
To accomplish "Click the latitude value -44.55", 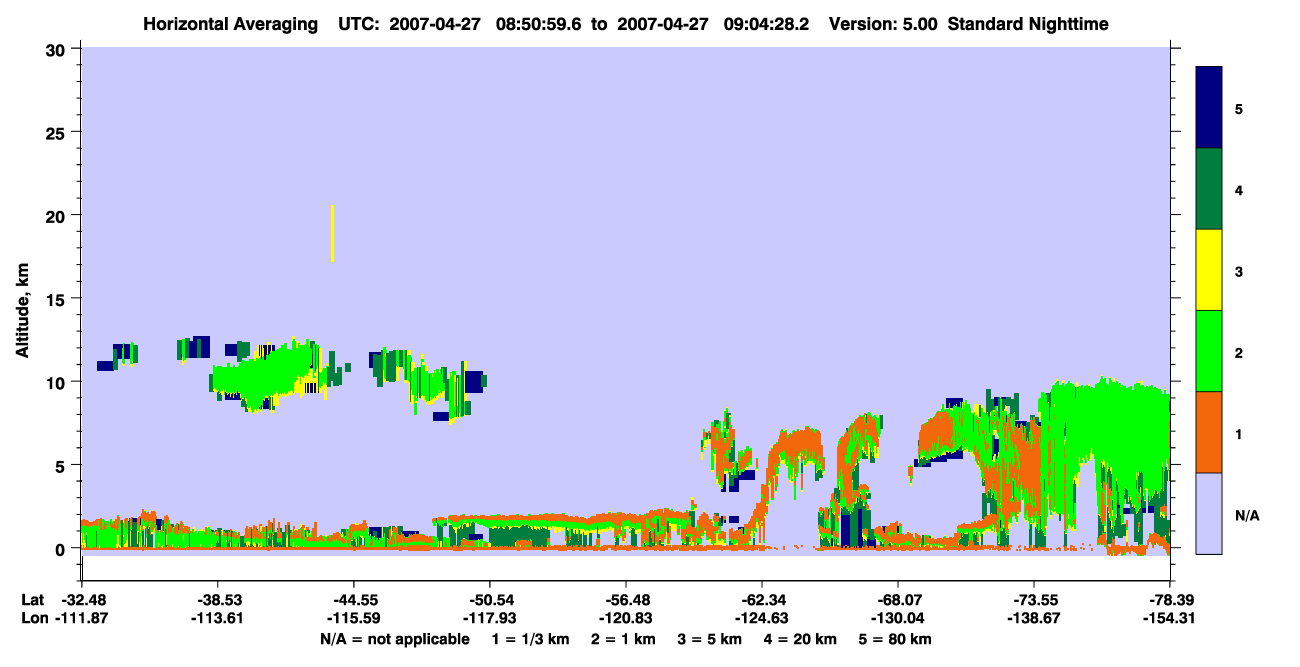I will pyautogui.click(x=353, y=600).
